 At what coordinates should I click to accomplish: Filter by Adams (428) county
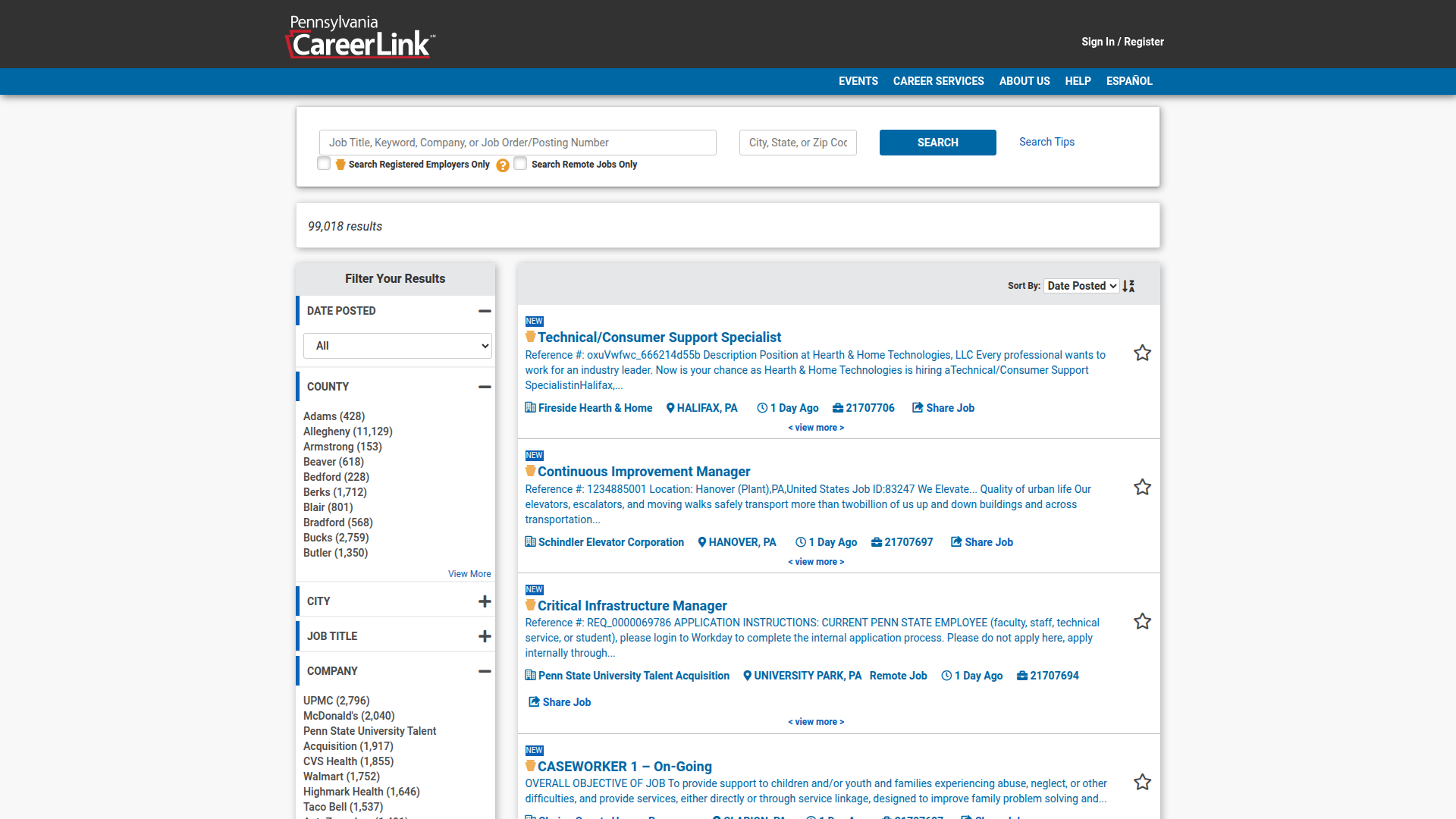[x=334, y=416]
